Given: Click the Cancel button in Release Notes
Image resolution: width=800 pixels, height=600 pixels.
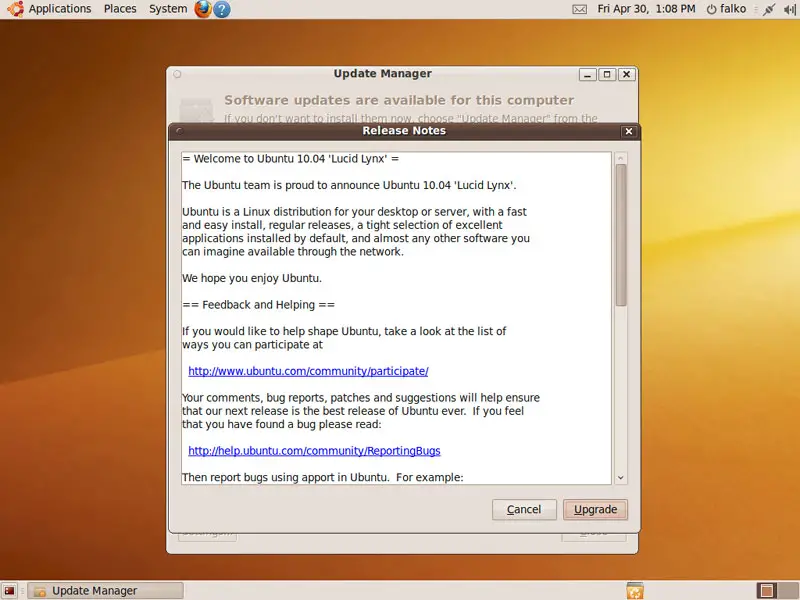Looking at the screenshot, I should (524, 510).
